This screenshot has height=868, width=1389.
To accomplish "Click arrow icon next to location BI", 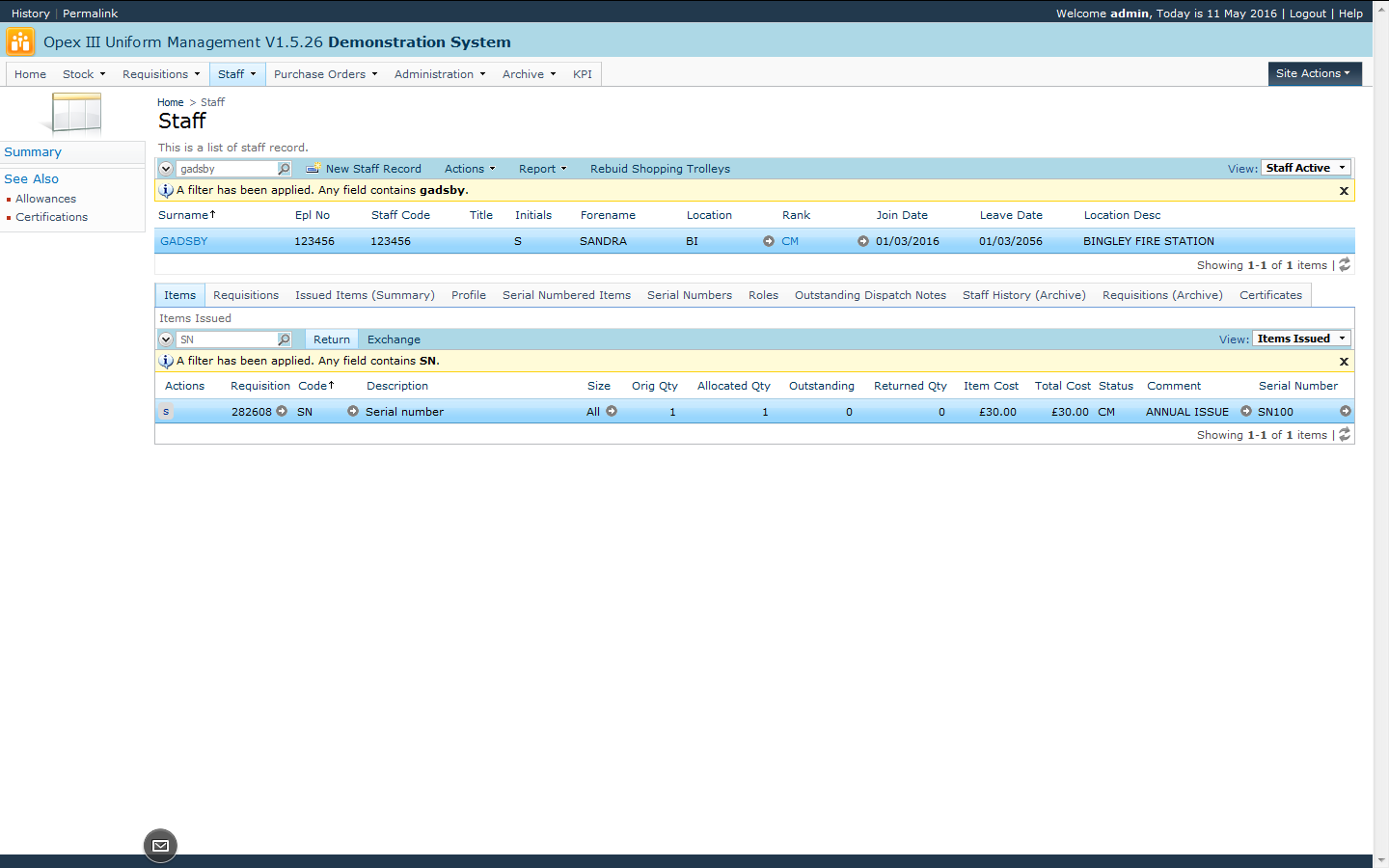I will click(769, 241).
